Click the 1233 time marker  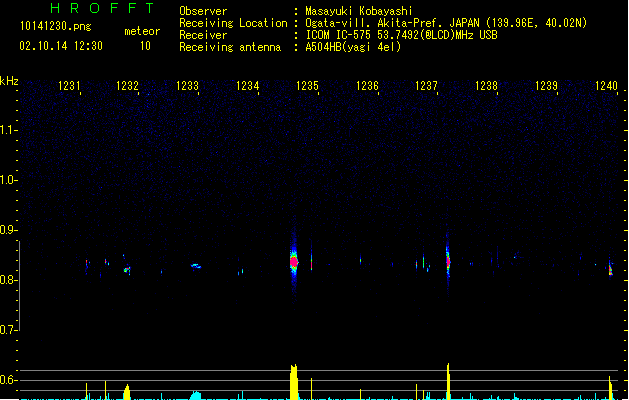(187, 86)
